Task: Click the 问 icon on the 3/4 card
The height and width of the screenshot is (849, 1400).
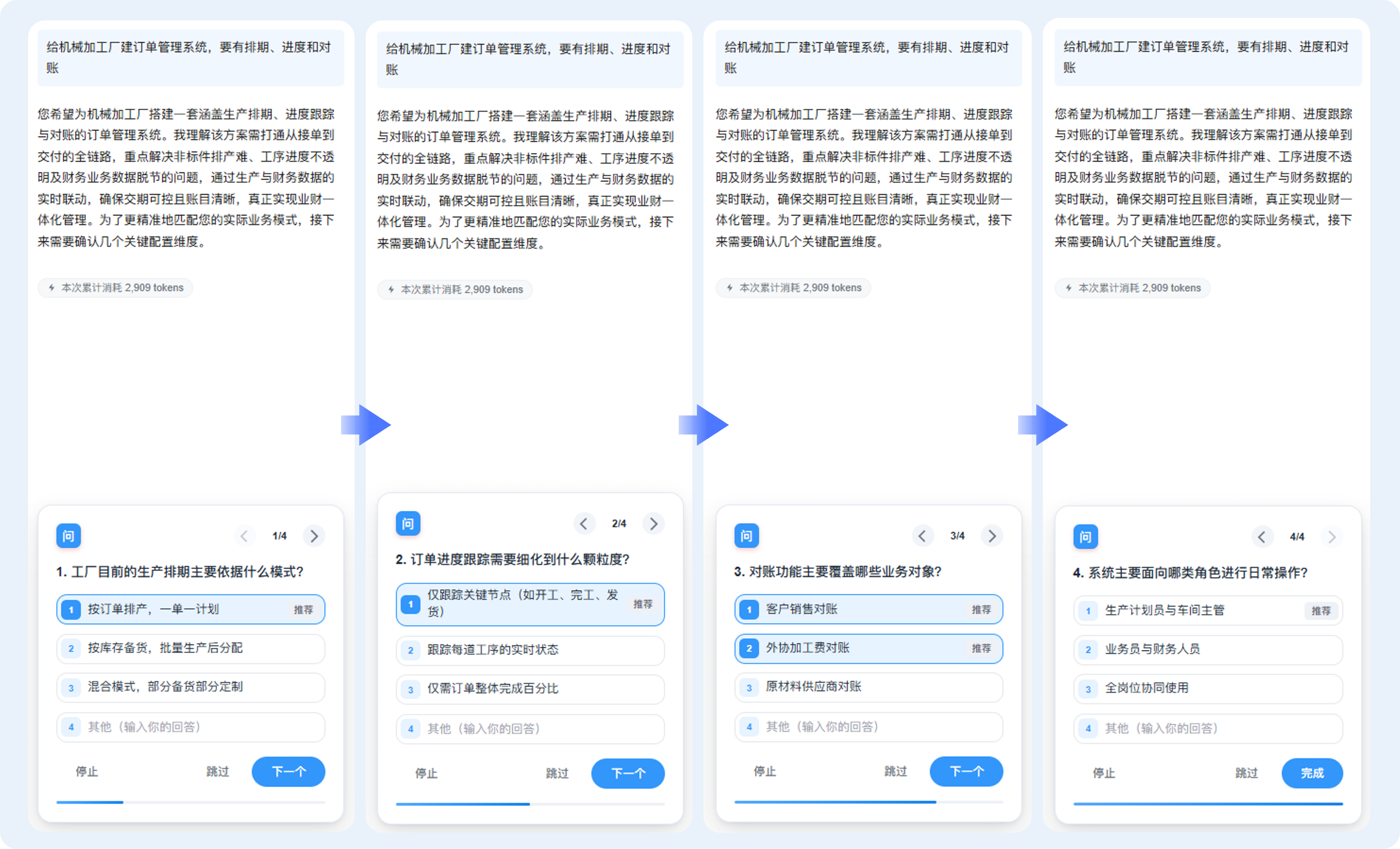Action: point(747,536)
